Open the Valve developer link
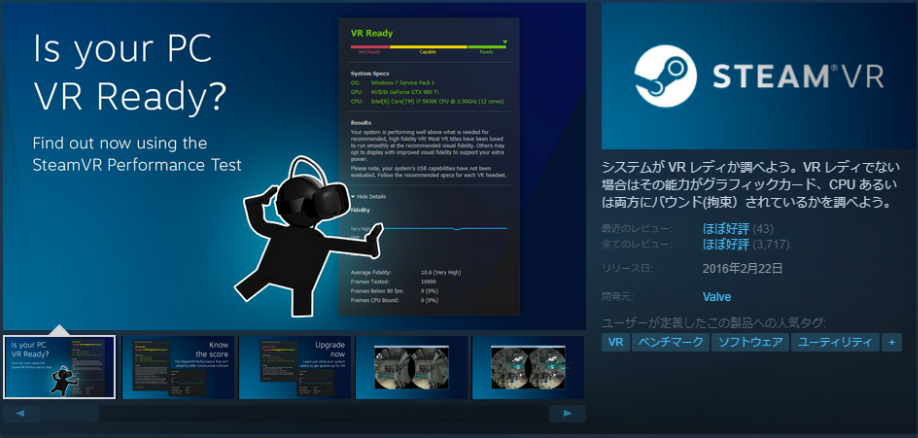This screenshot has height=438, width=918. 717,297
